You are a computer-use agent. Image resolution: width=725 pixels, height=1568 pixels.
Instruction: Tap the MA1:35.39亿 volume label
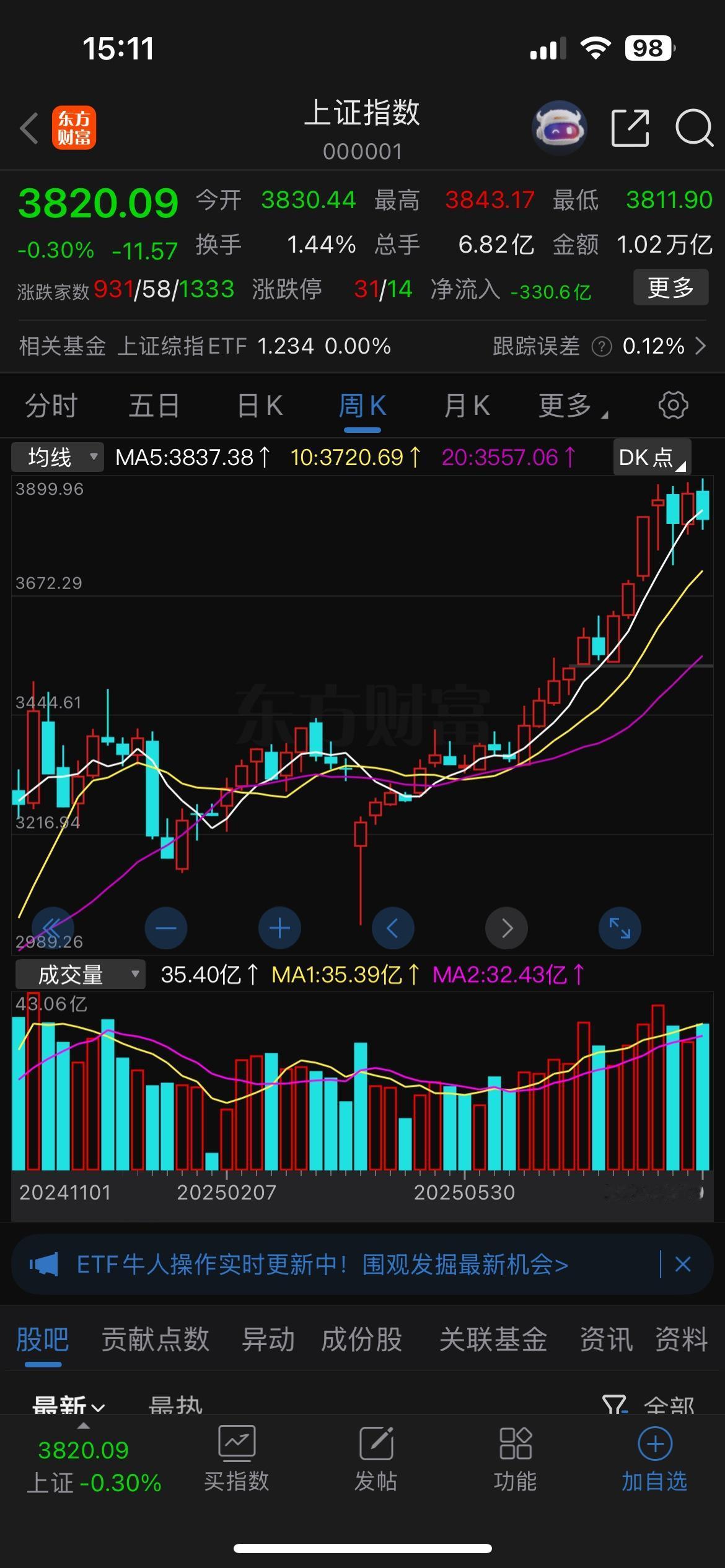coord(346,975)
